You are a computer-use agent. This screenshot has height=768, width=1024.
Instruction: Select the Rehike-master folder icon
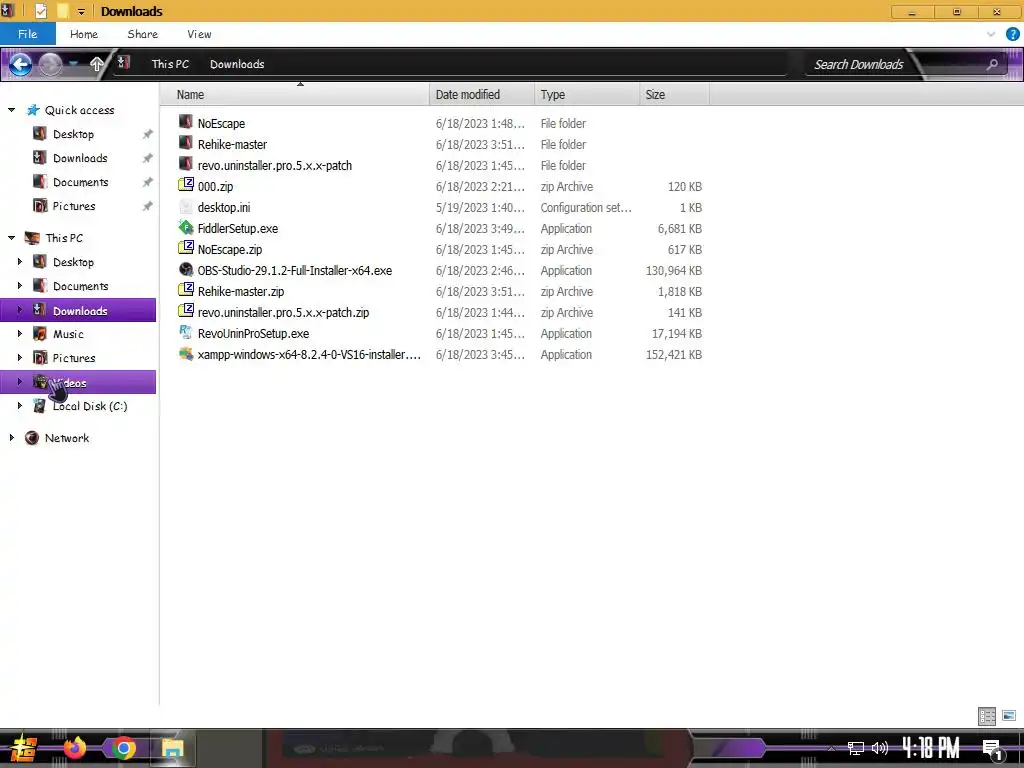[x=186, y=143]
